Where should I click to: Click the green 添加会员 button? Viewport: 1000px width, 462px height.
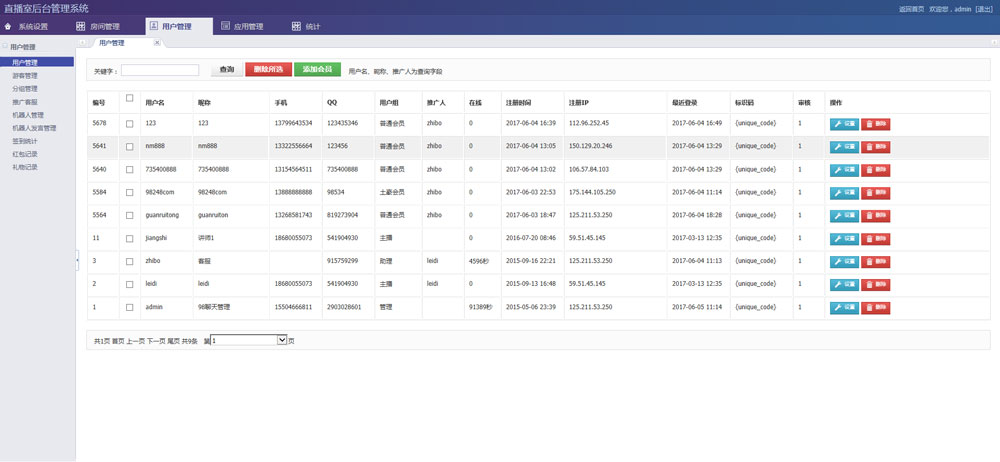click(317, 70)
